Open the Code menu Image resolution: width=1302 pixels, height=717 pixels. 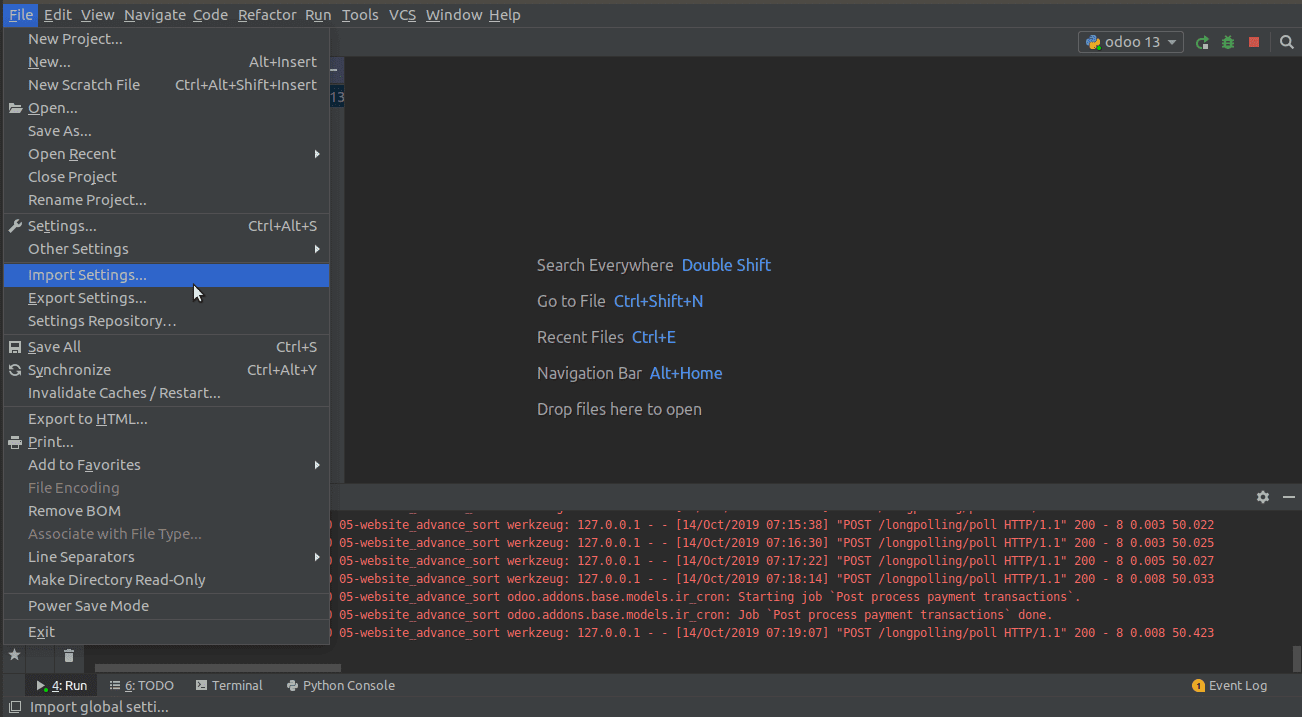click(210, 15)
